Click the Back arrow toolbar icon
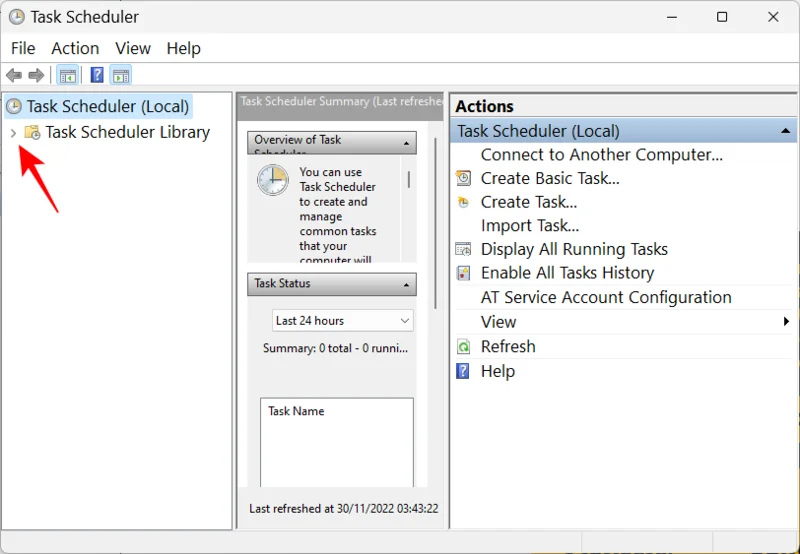 tap(14, 76)
